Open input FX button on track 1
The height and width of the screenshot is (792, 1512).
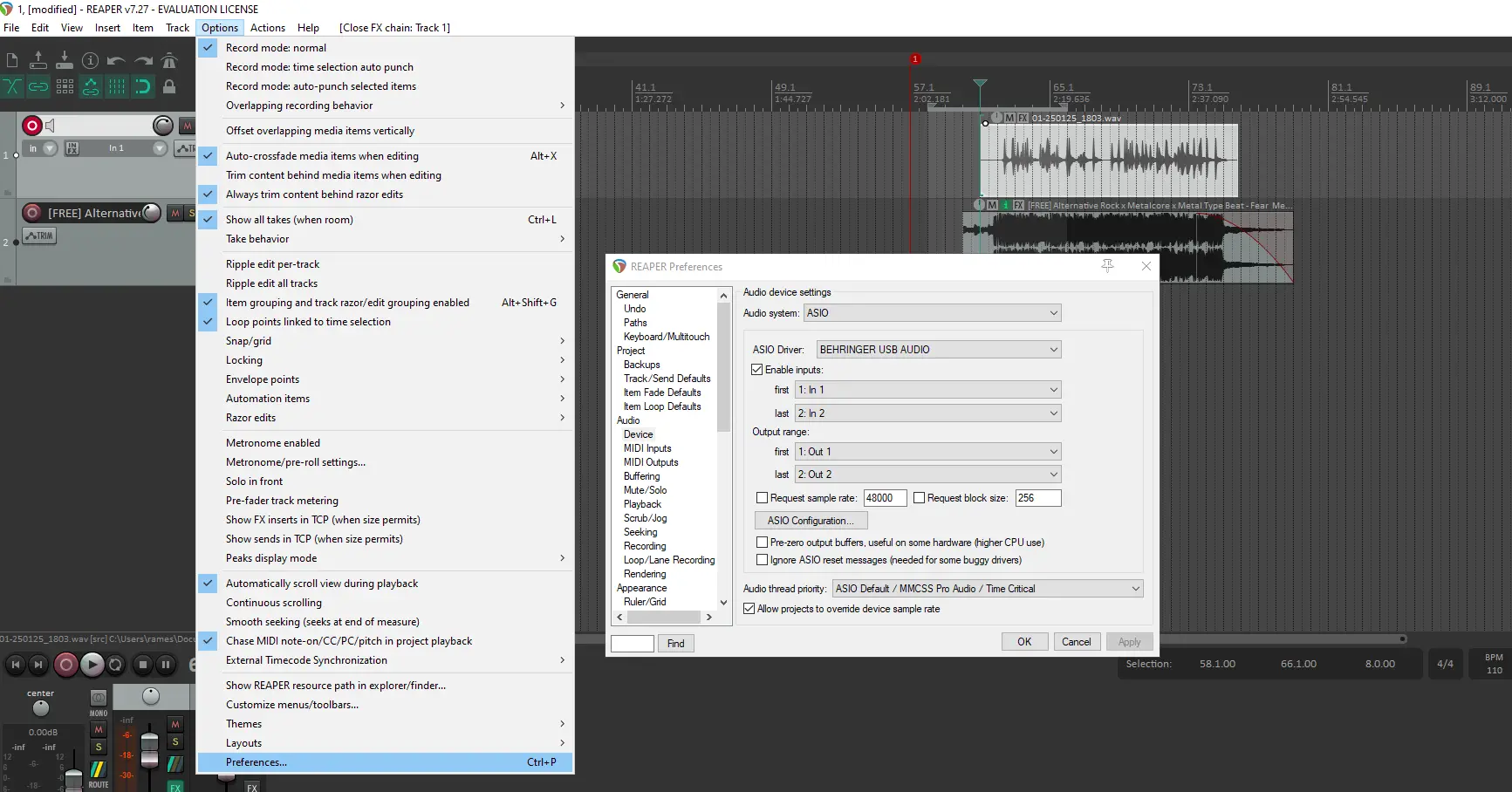[x=72, y=148]
